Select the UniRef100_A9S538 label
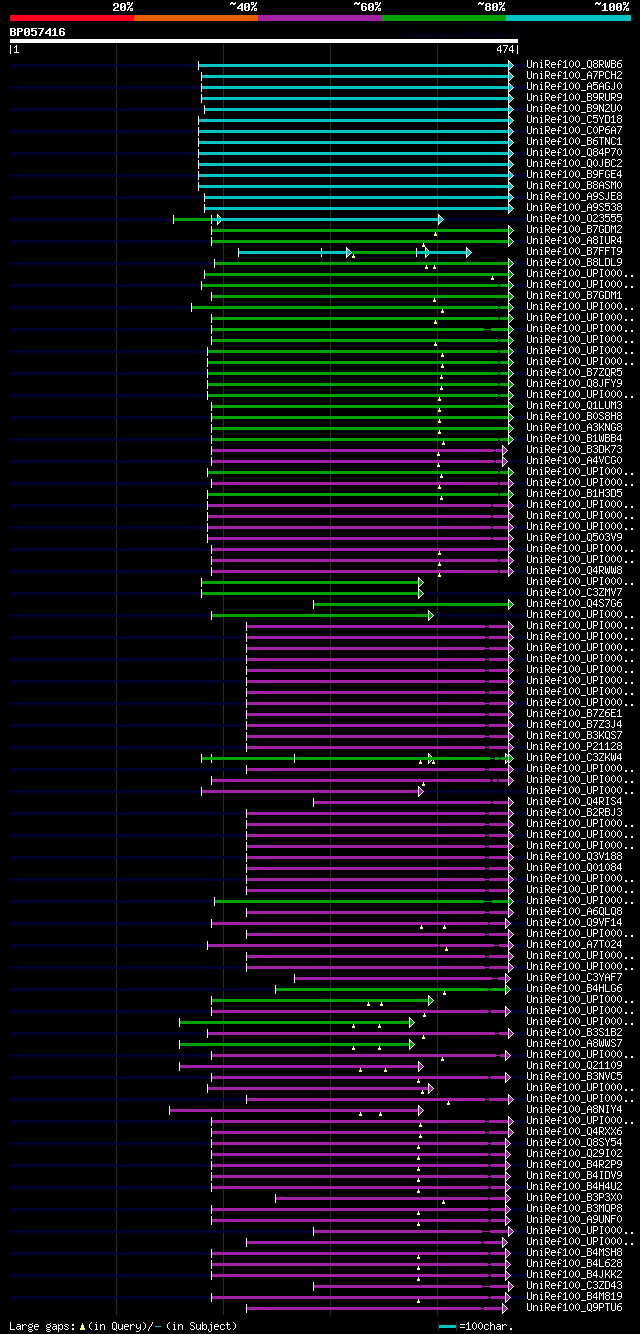The width and height of the screenshot is (640, 1334). [574, 207]
